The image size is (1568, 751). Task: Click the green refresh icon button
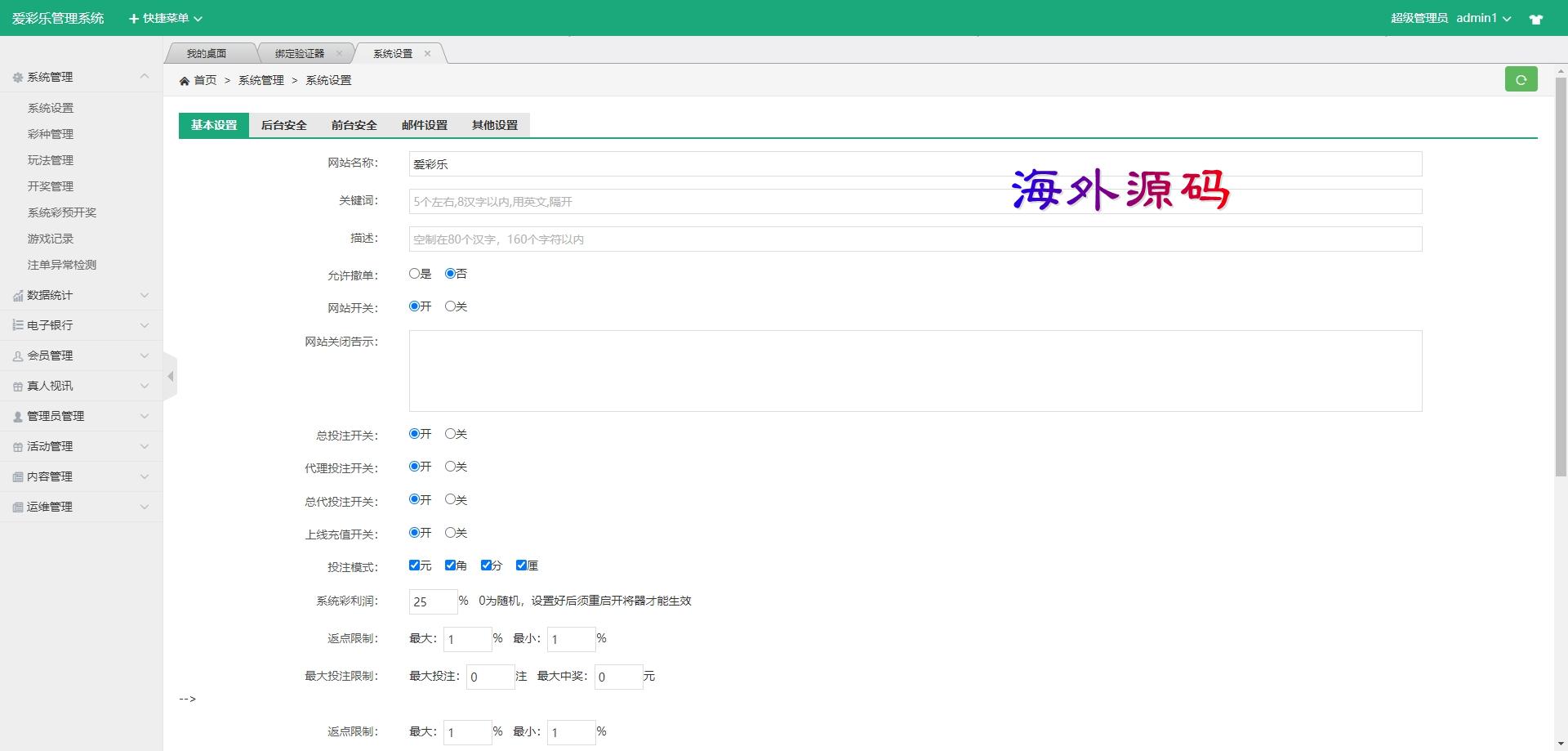pyautogui.click(x=1521, y=79)
